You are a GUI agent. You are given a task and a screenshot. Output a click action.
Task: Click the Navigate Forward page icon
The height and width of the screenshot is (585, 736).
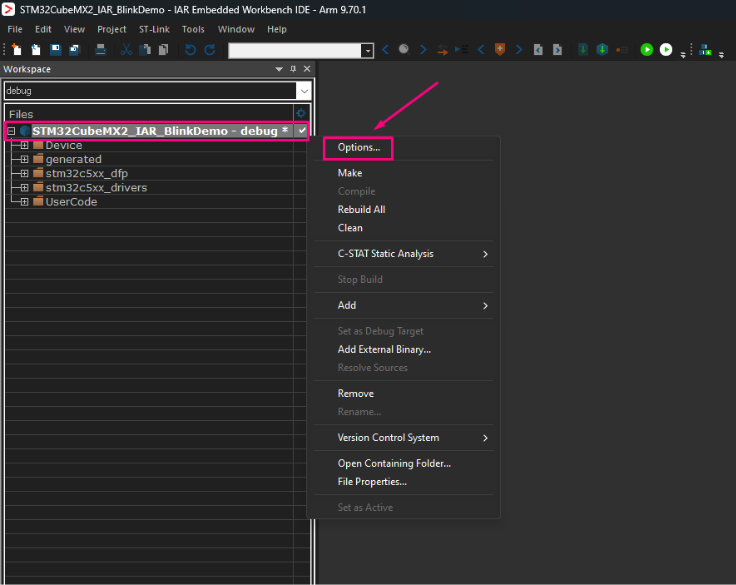click(557, 49)
